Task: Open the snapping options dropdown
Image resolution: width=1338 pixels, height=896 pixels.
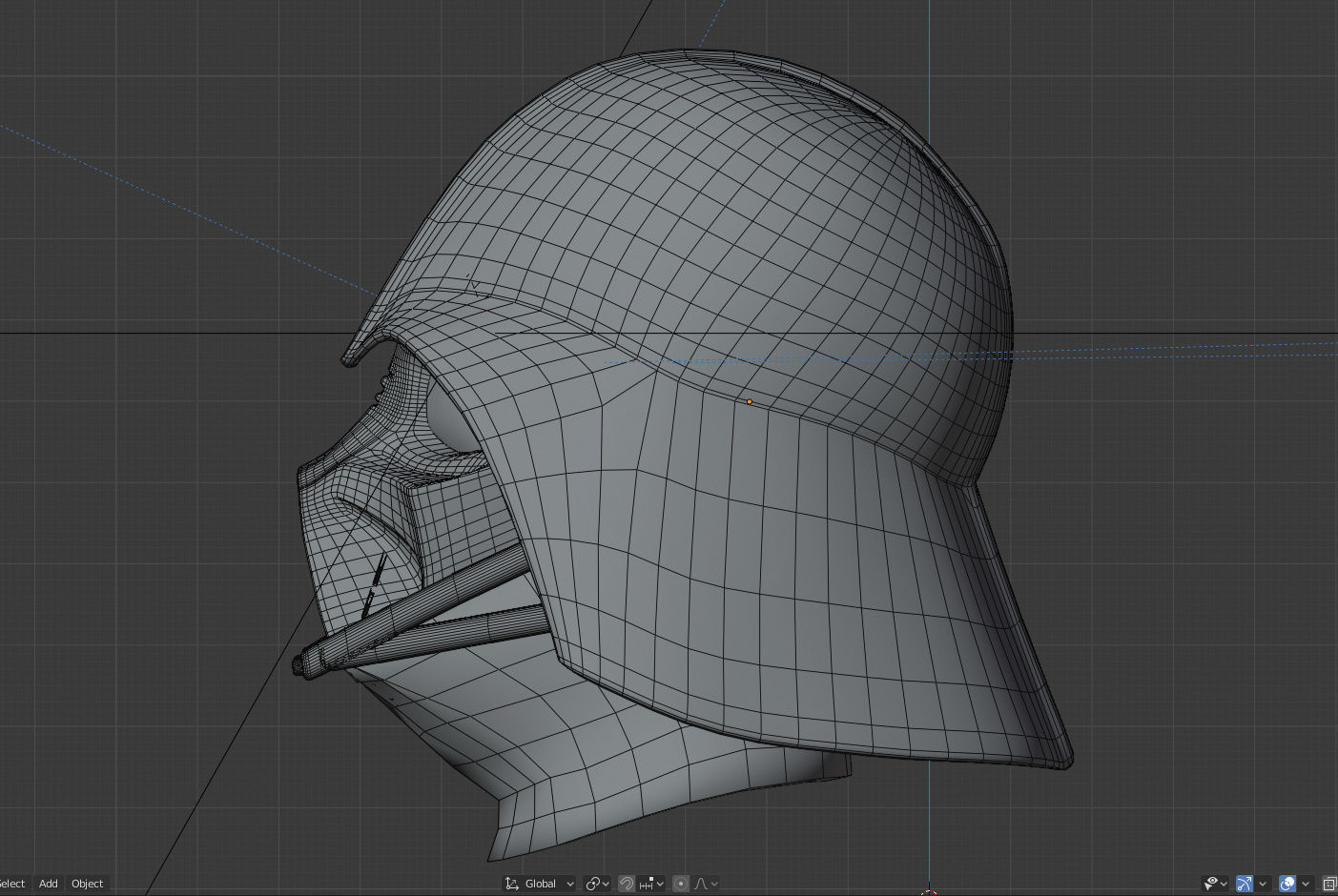Action: [x=652, y=884]
